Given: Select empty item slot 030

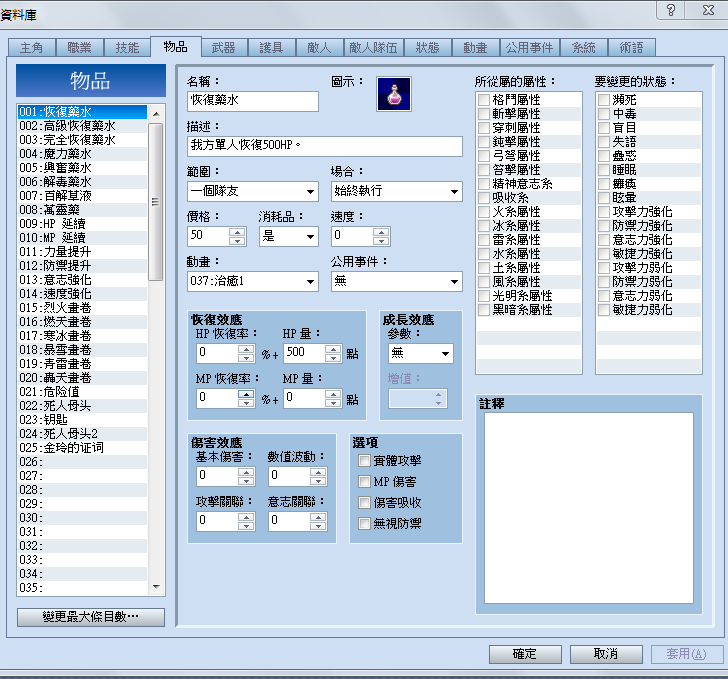Looking at the screenshot, I should tap(83, 518).
